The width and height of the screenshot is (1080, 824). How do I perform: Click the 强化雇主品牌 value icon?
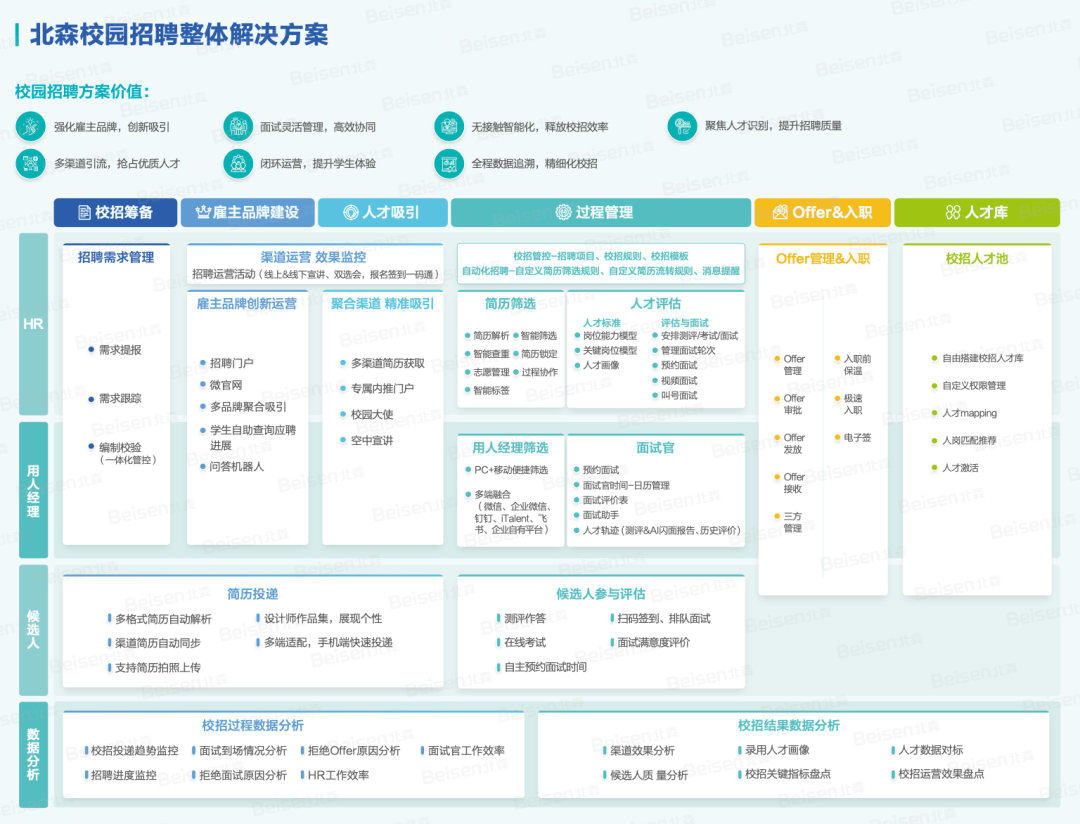(x=30, y=127)
